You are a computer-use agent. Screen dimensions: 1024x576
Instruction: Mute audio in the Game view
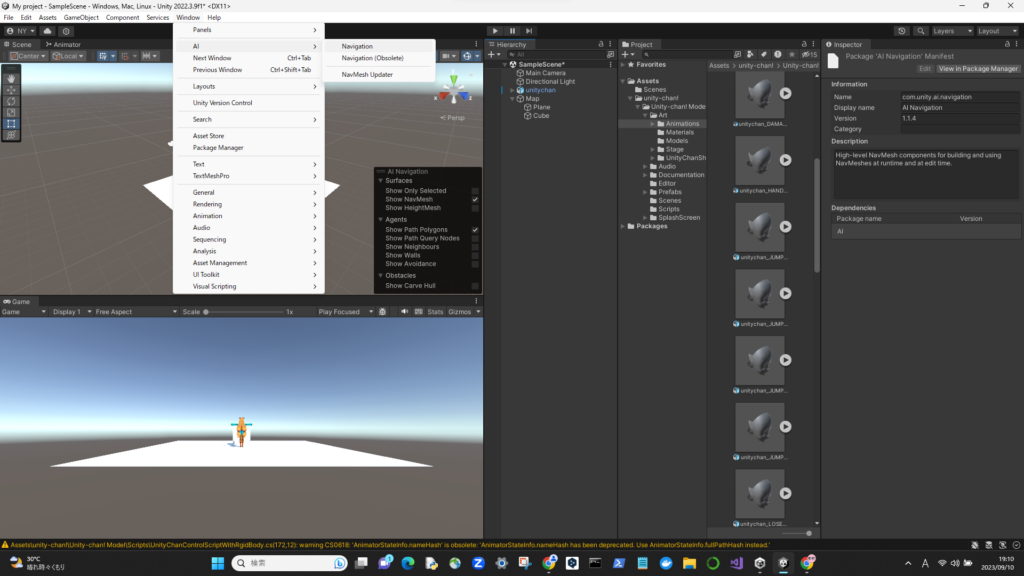coord(404,312)
